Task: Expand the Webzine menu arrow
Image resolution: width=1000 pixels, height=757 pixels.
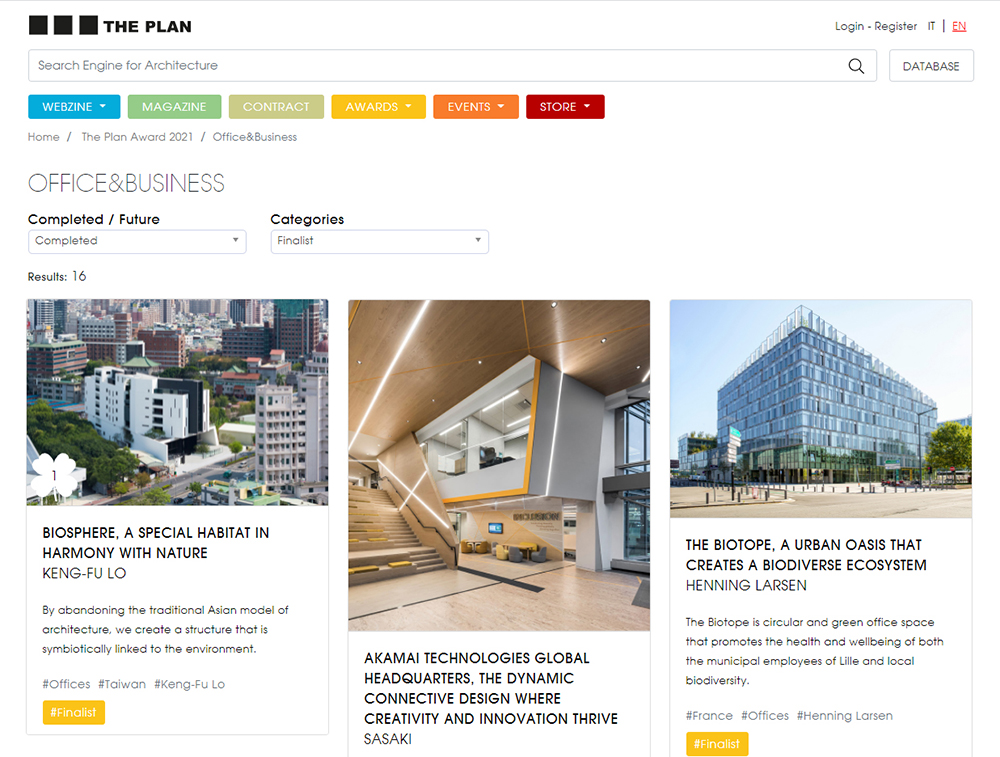Action: click(x=103, y=107)
